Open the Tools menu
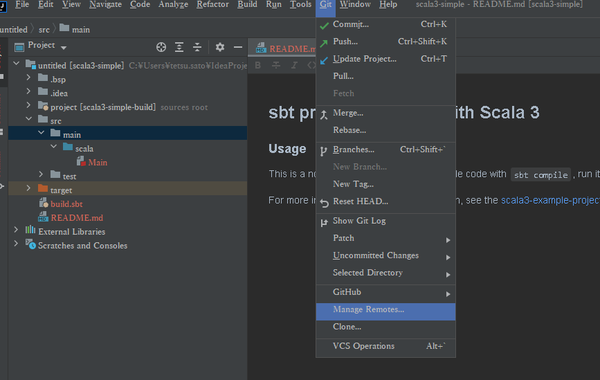The height and width of the screenshot is (380, 600). pyautogui.click(x=300, y=5)
